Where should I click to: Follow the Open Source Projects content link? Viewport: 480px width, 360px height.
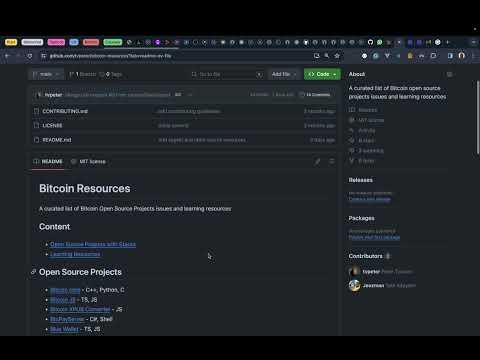(x=93, y=244)
